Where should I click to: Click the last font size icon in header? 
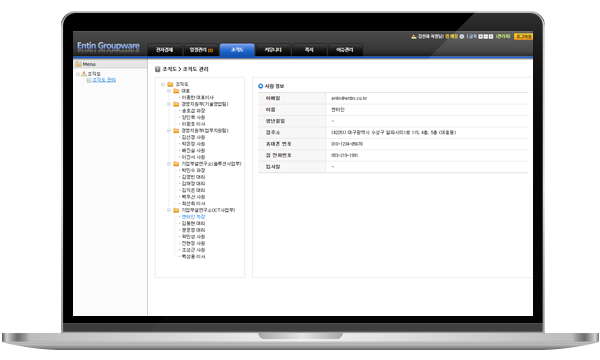491,36
